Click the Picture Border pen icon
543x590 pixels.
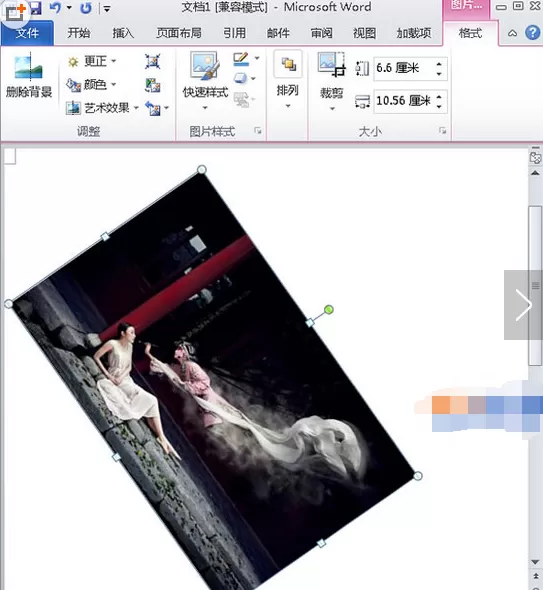click(241, 59)
